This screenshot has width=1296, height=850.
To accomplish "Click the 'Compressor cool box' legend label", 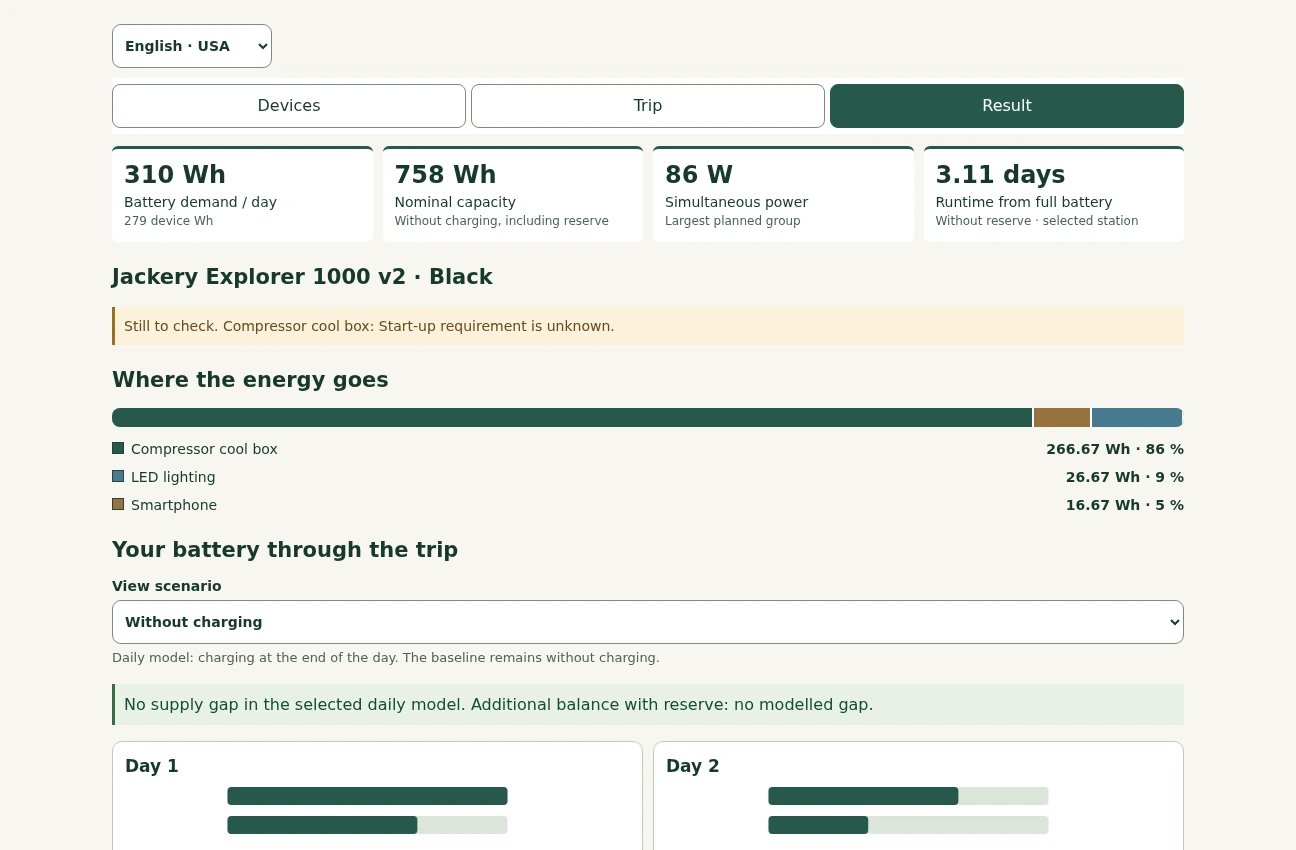I will tap(204, 449).
